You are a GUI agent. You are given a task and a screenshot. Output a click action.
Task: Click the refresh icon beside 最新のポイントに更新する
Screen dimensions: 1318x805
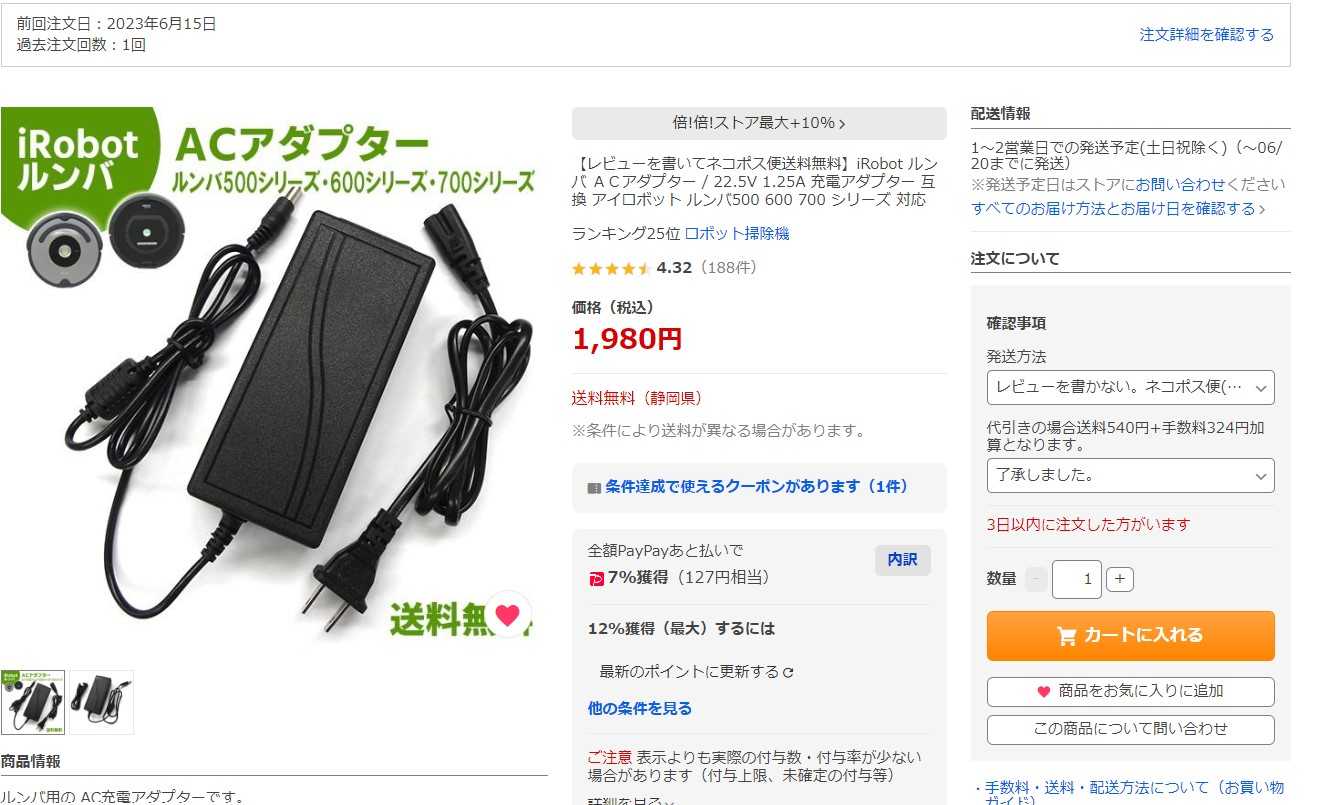coord(788,673)
